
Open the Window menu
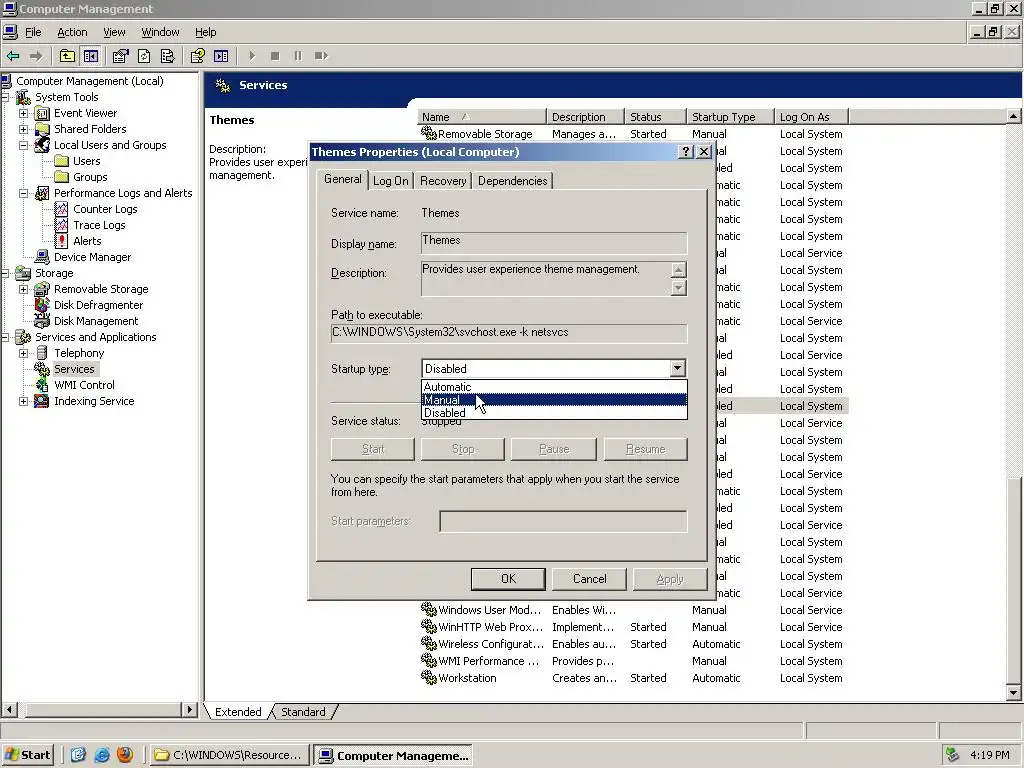(160, 32)
